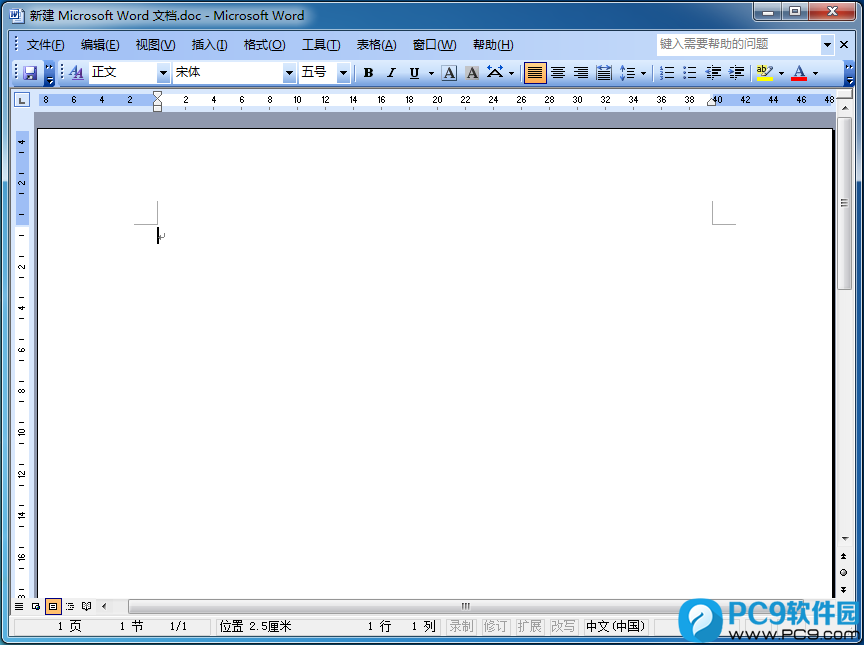Viewport: 864px width, 645px height.
Task: Click the help question input box
Action: pos(738,45)
